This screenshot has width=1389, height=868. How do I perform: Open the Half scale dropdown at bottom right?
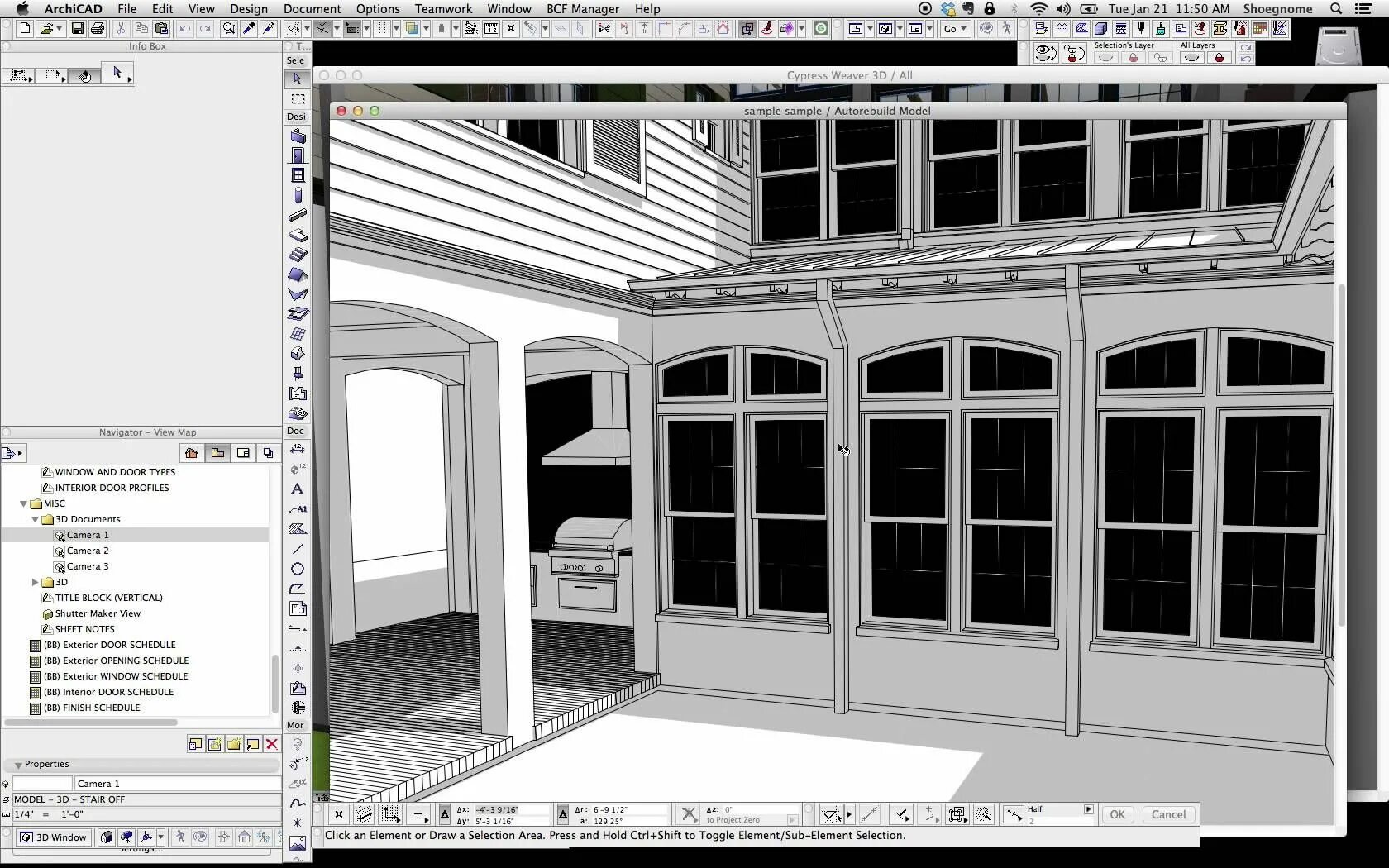(x=1089, y=810)
